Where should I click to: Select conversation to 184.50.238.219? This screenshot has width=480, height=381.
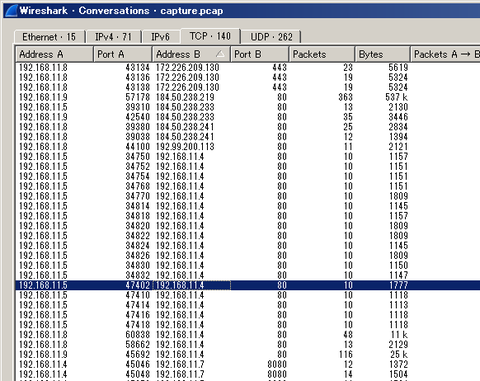248,97
